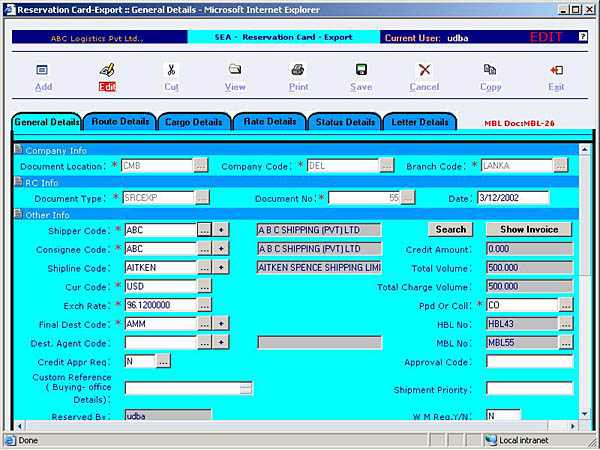Click vertical scrollbar down arrow
The width and height of the screenshot is (600, 450).
point(584,413)
